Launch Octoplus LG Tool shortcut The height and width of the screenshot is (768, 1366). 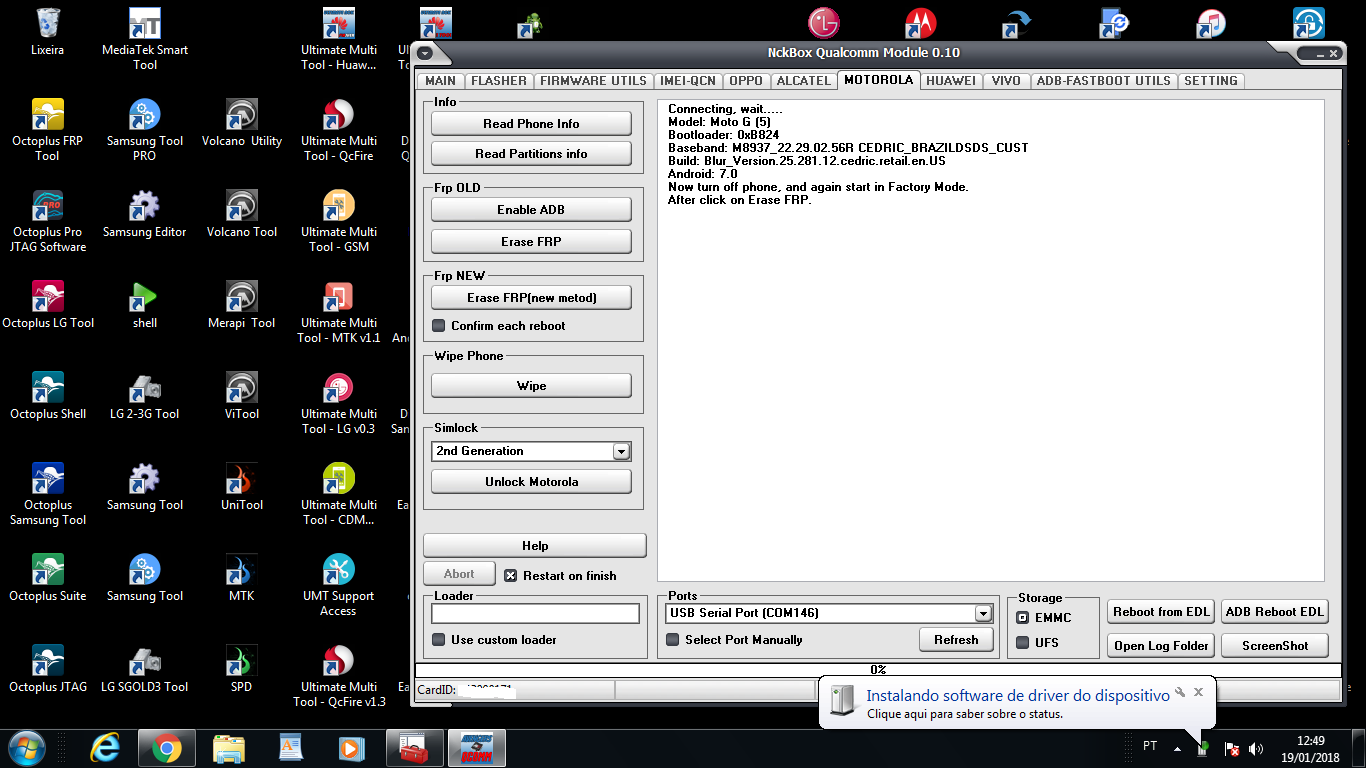(x=48, y=305)
